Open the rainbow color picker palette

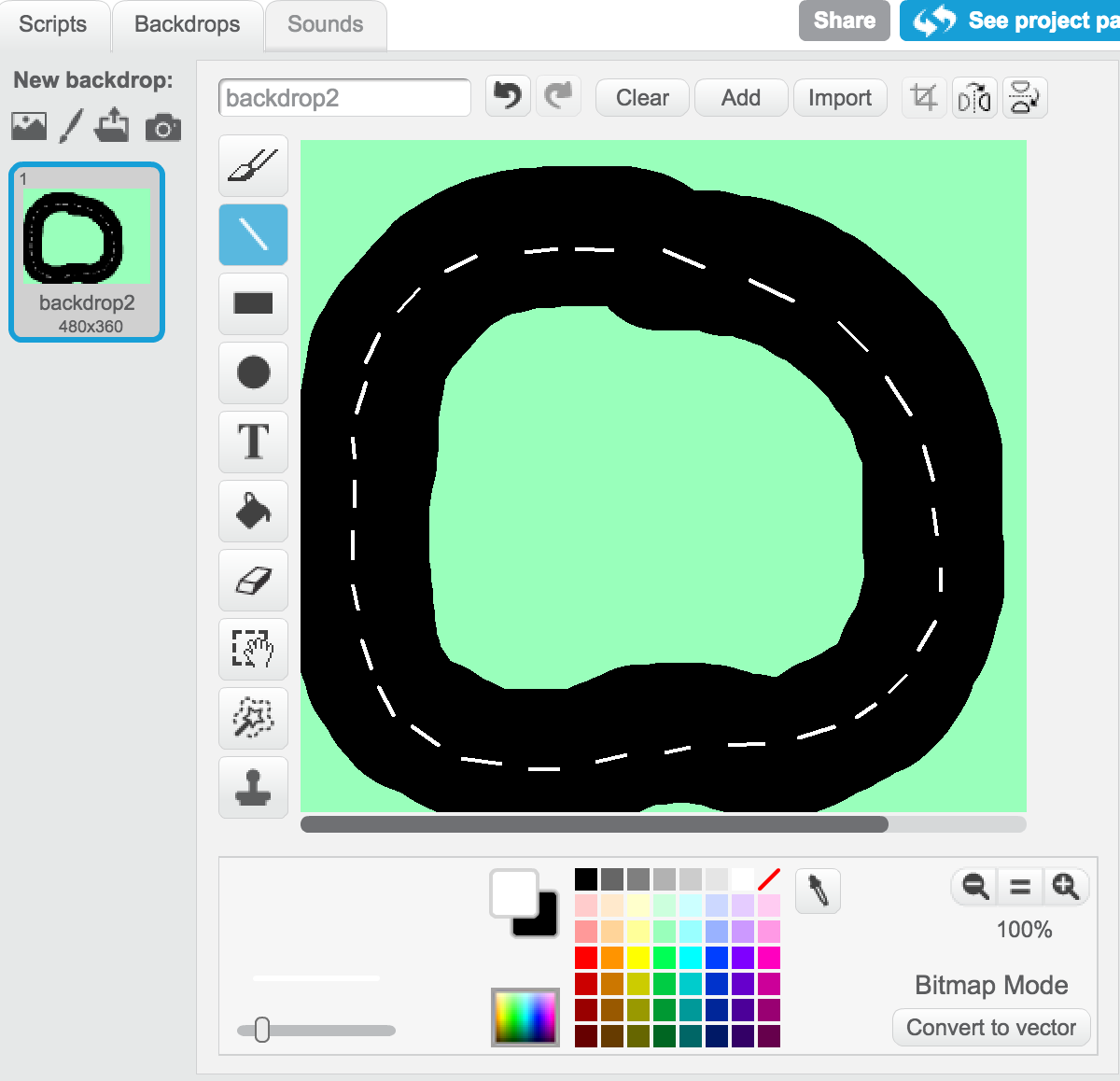(525, 1017)
